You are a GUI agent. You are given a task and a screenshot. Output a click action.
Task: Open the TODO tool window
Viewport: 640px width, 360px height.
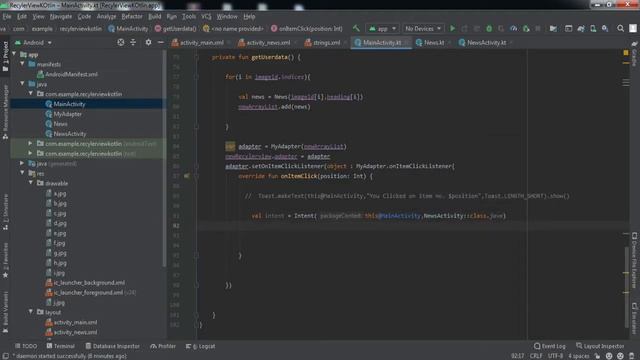coord(26,346)
